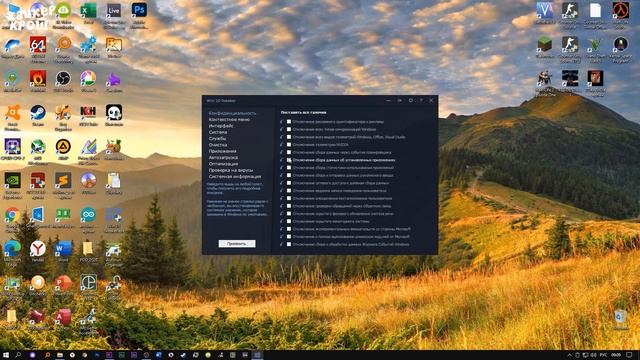The image size is (640, 360).
Task: Open the Ableton Live desktop shortcut
Action: click(x=113, y=11)
